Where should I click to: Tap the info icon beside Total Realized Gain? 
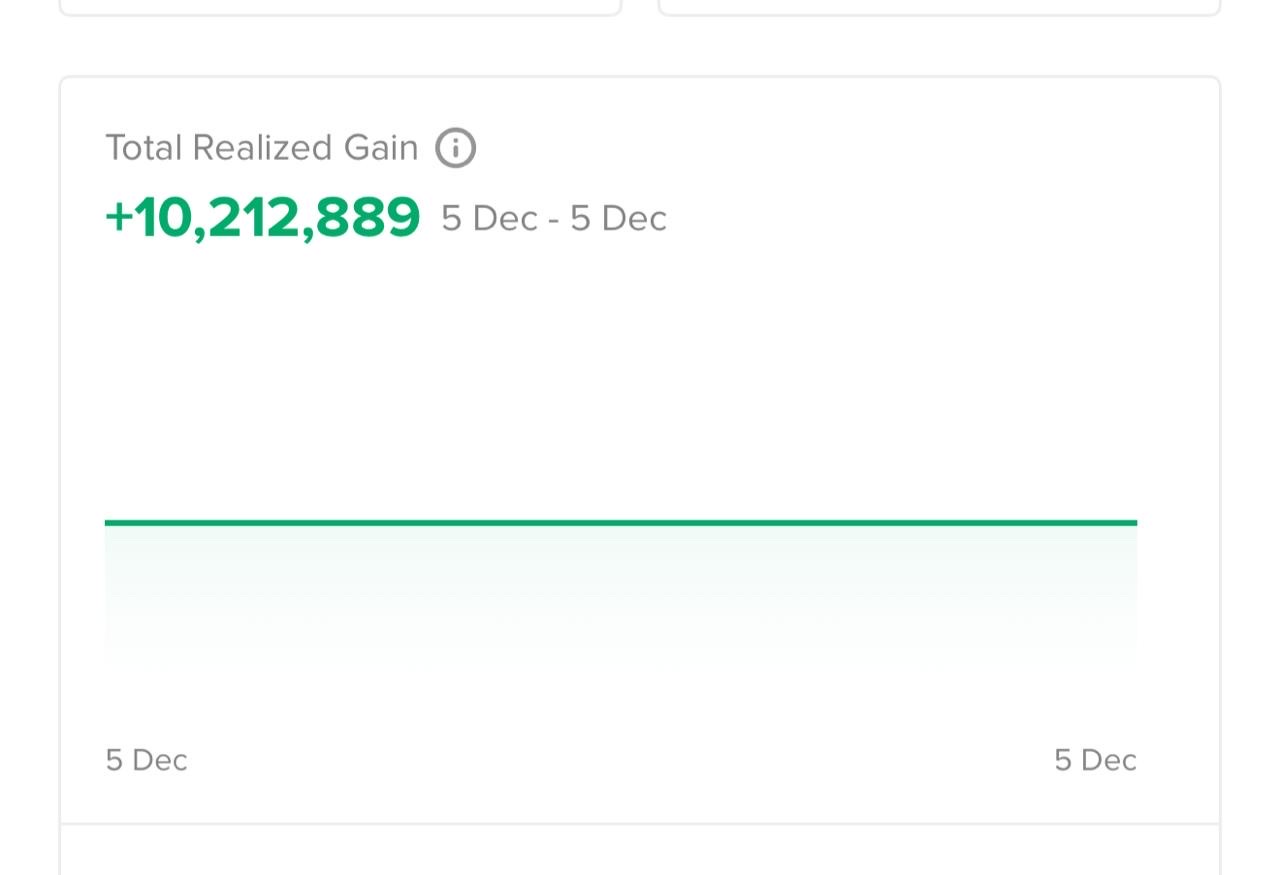(455, 148)
